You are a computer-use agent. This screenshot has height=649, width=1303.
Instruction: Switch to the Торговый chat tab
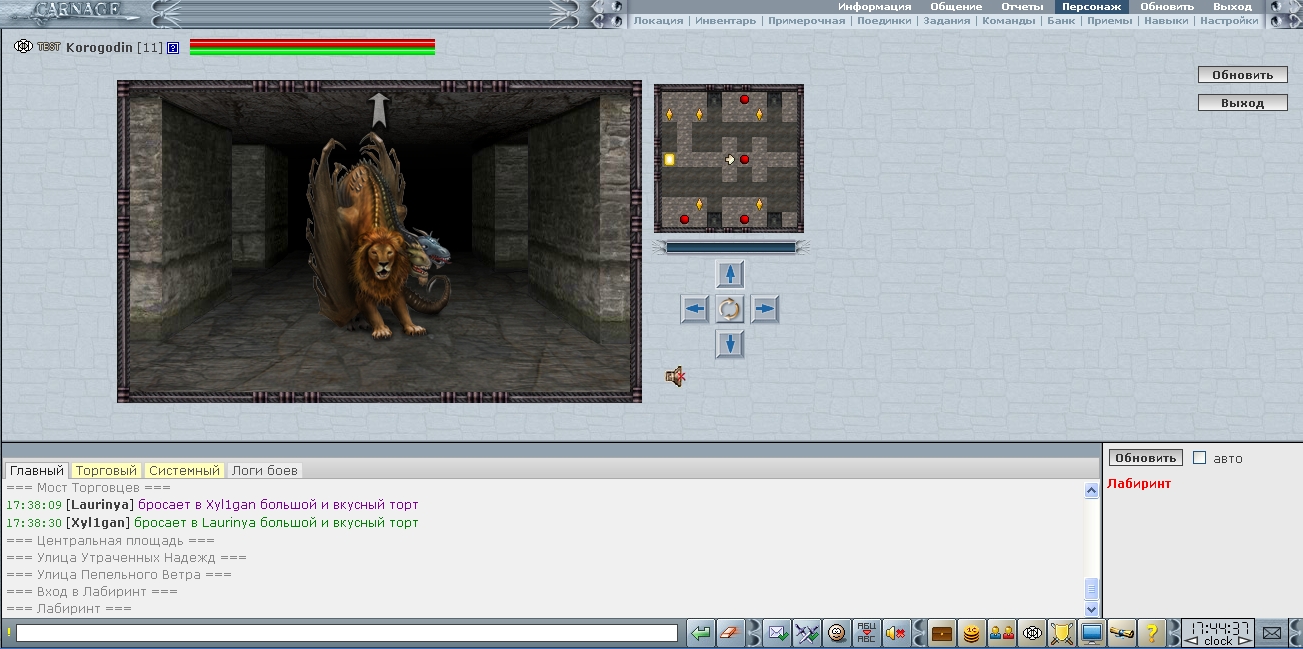click(106, 470)
